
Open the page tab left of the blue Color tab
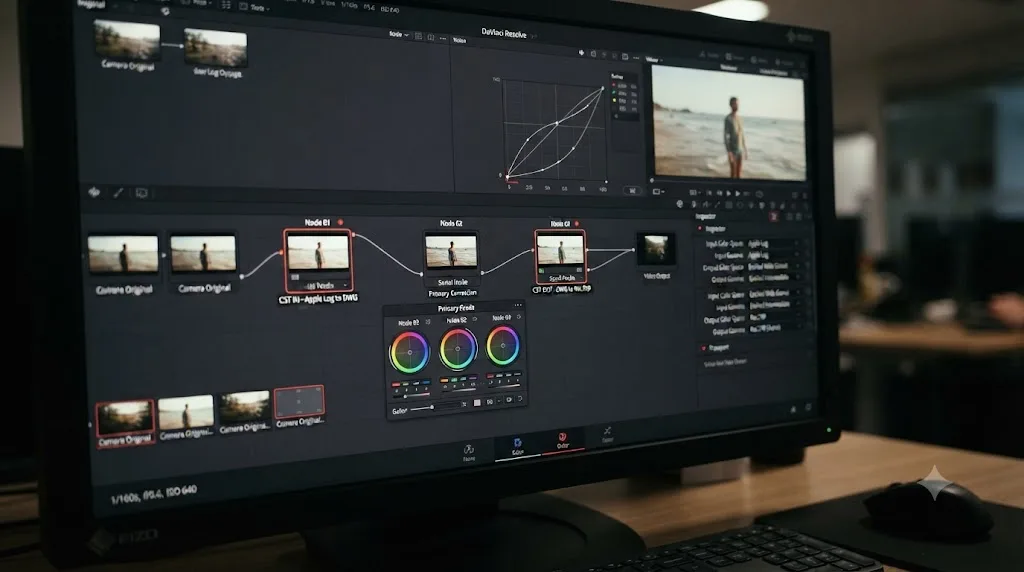tap(469, 453)
